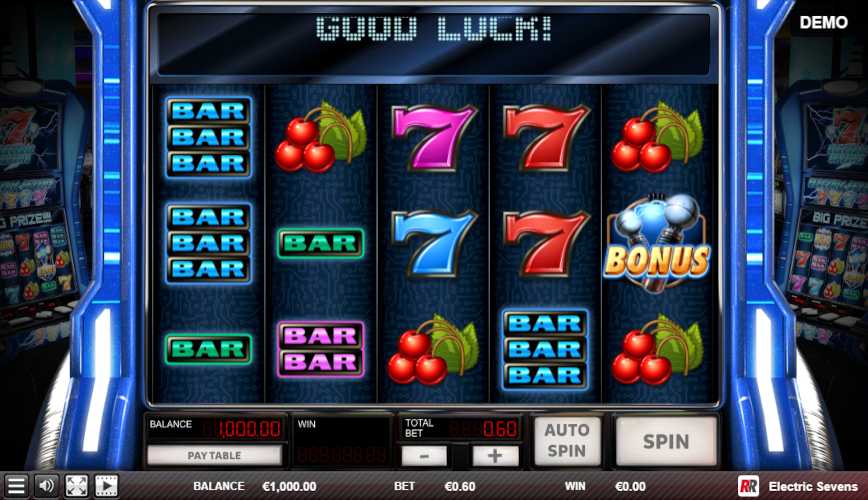Click the green BAR symbol on reel two
The height and width of the screenshot is (500, 868).
coord(321,243)
